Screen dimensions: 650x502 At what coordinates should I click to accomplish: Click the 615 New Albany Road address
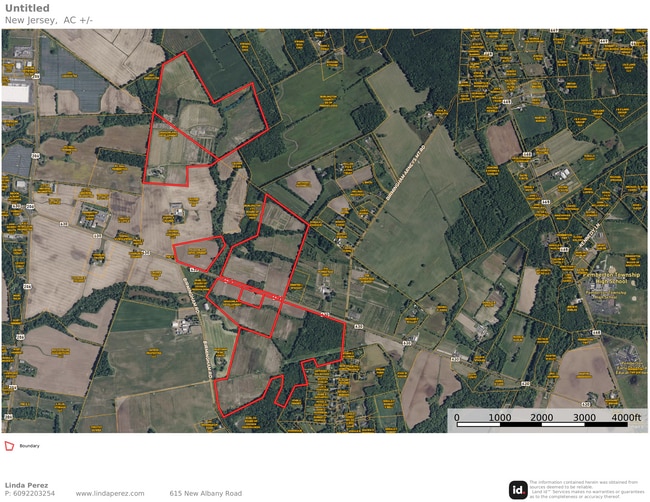coord(206,494)
